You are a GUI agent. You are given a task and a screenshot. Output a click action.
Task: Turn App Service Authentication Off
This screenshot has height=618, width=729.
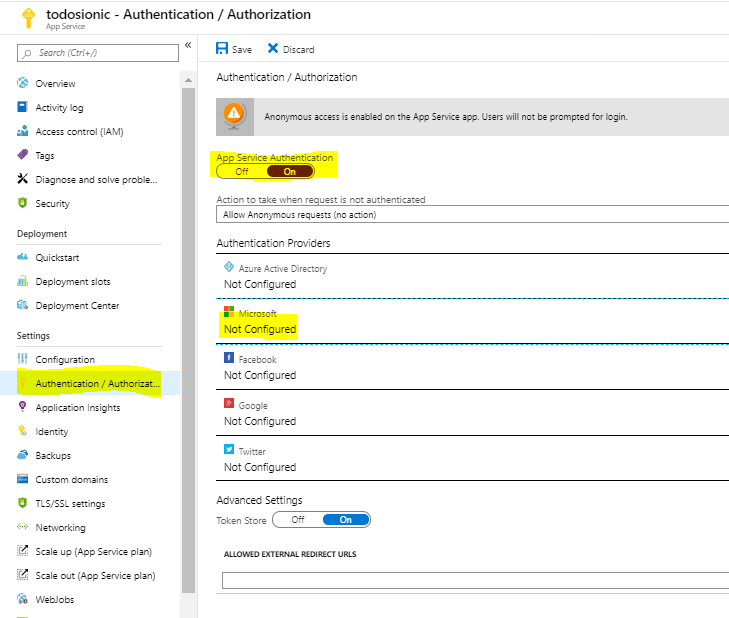[242, 172]
